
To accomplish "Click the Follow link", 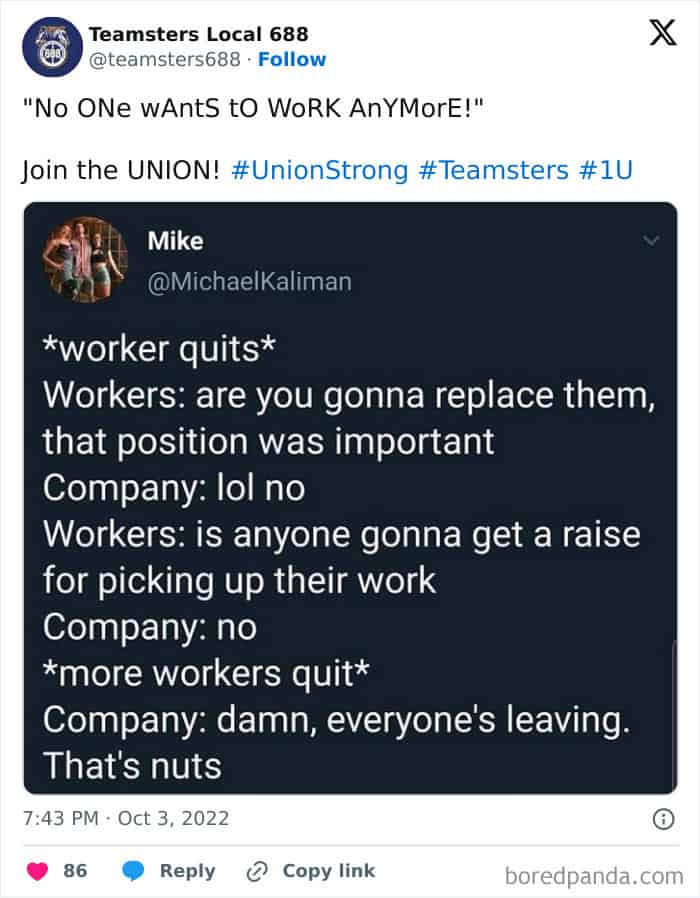I will 292,60.
